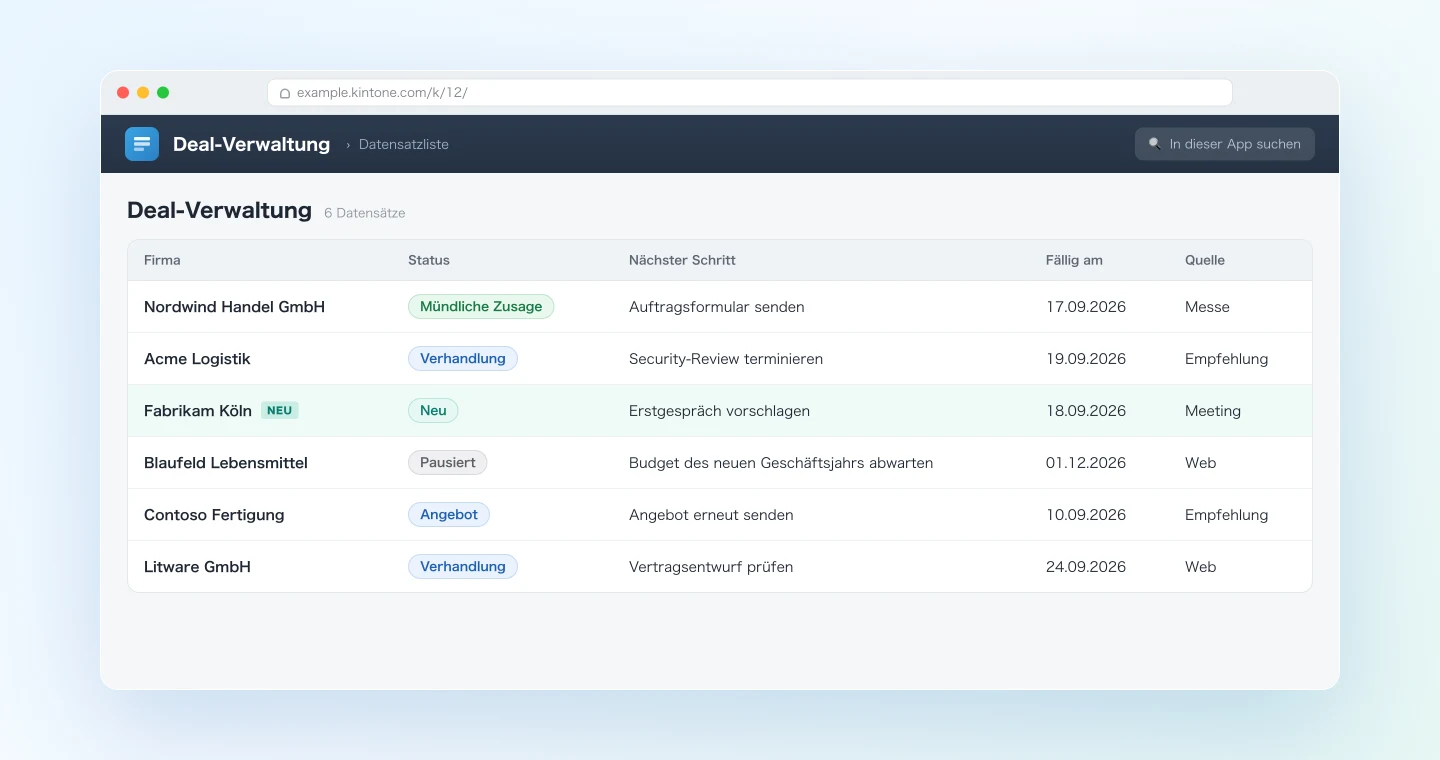Maximize the window with green button

(163, 93)
